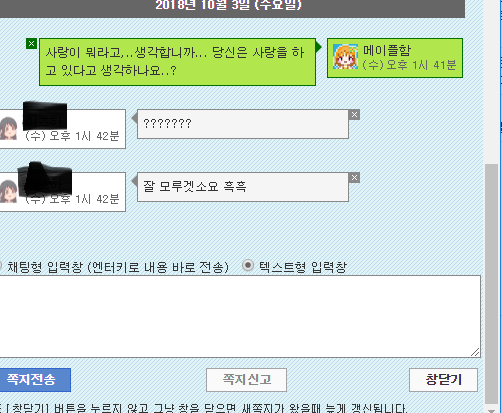Remove the '잘 모르겠소요 흑흑' message via X
Image resolution: width=502 pixels, height=413 pixels.
(x=354, y=178)
